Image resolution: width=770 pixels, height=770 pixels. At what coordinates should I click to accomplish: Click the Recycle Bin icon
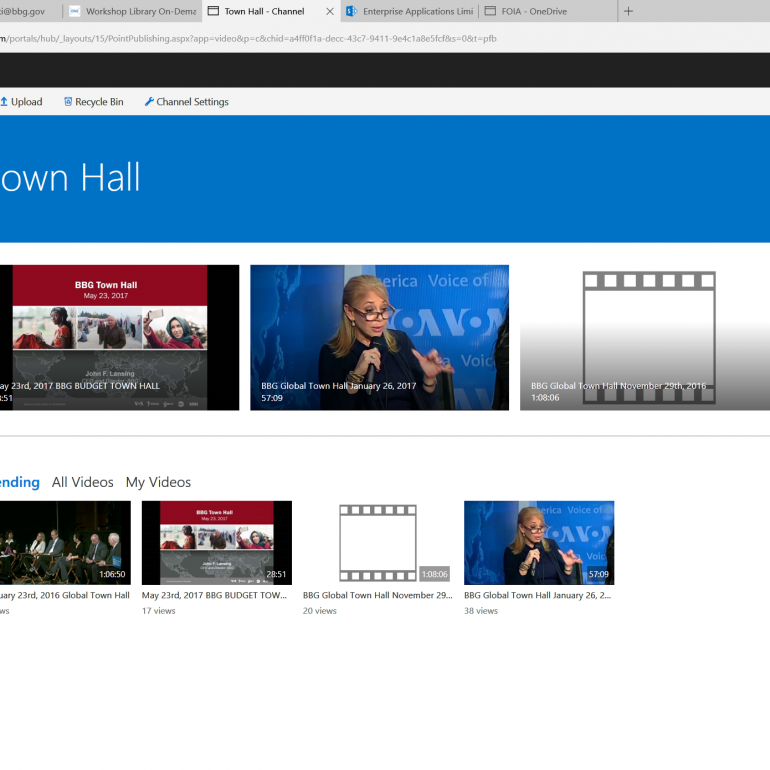pos(68,102)
